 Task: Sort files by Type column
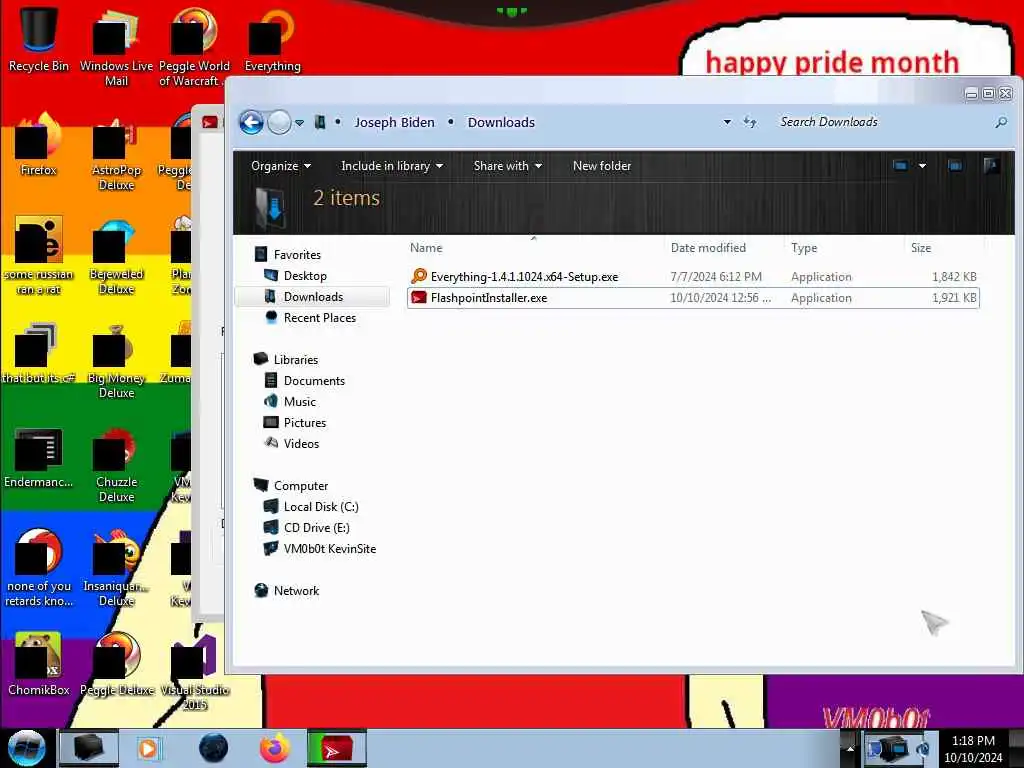(804, 248)
